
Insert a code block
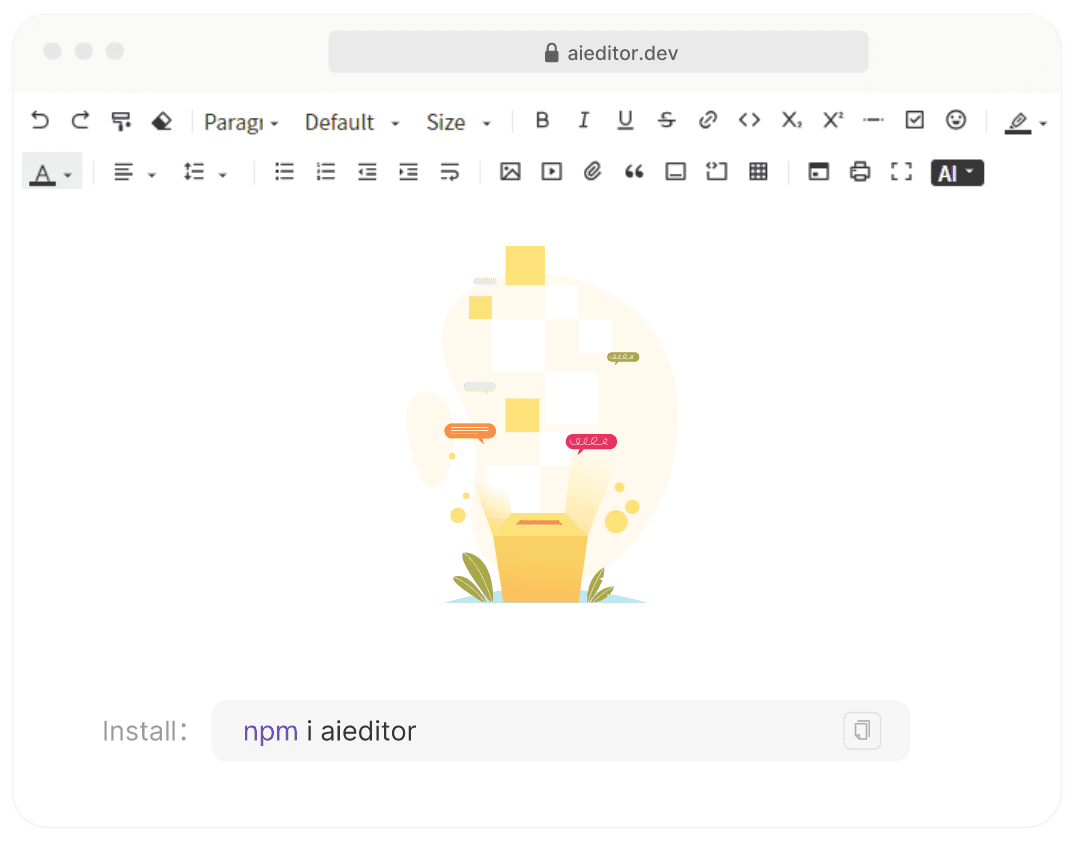716,172
